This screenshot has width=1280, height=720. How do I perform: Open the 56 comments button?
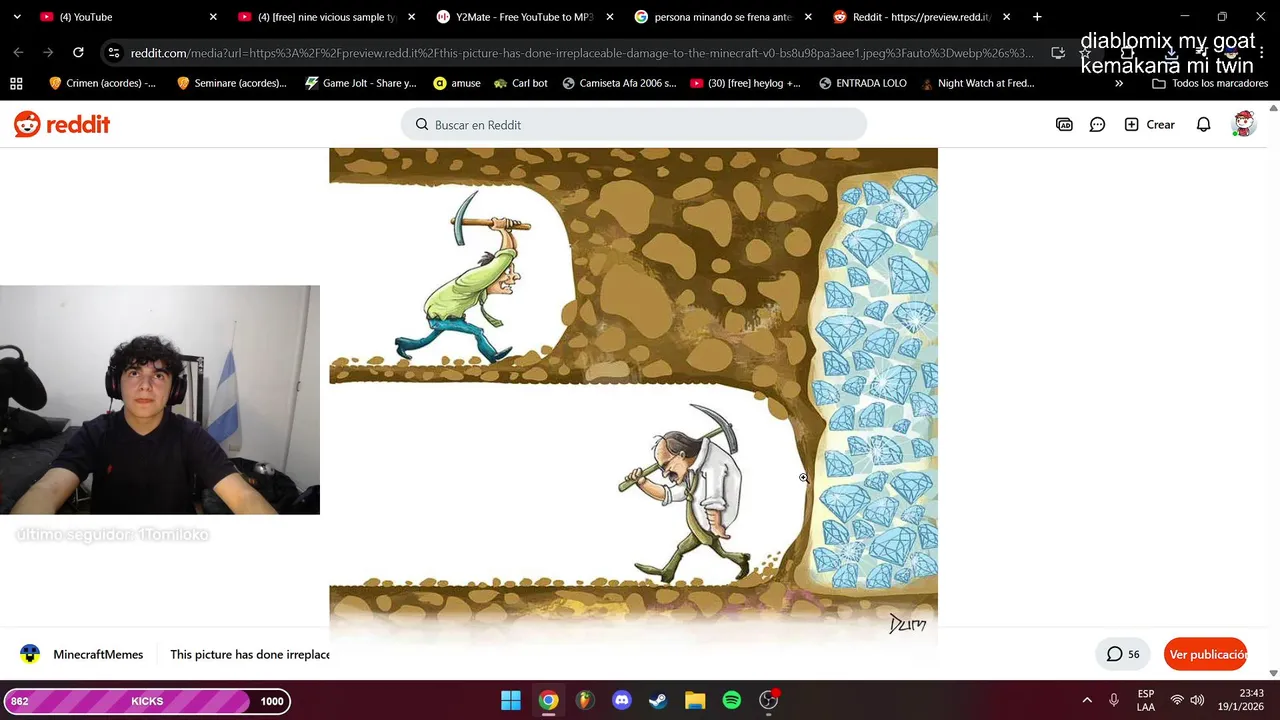(x=1123, y=654)
